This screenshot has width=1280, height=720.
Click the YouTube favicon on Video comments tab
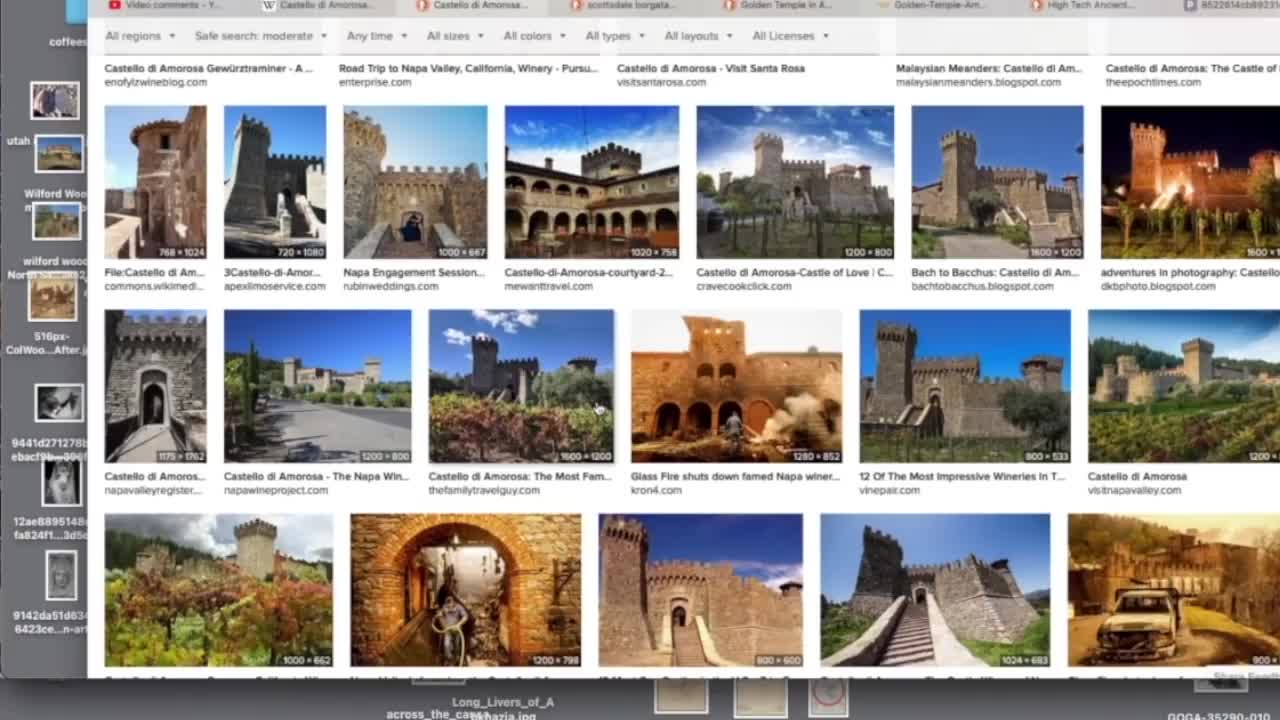[114, 5]
